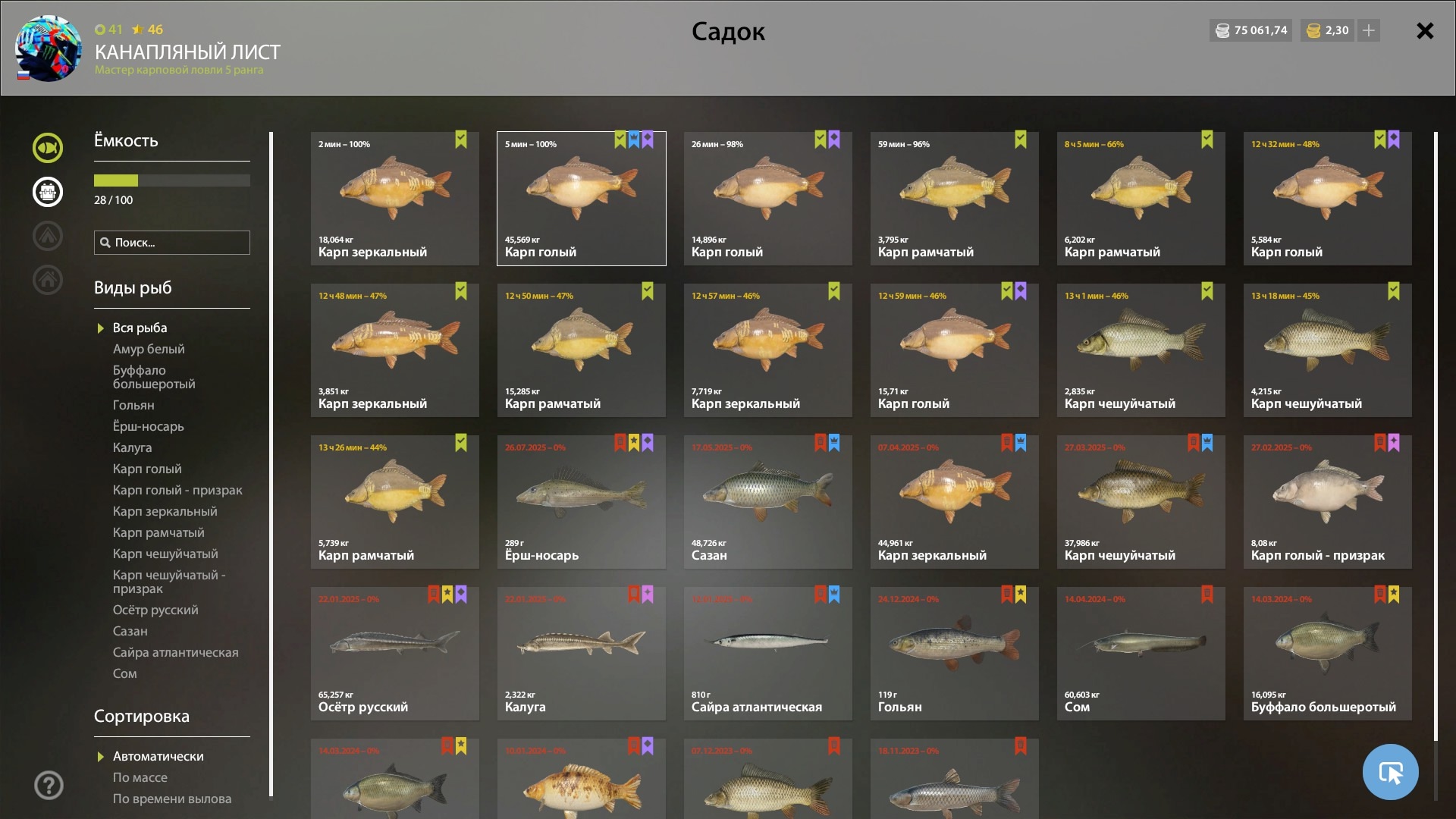The image size is (1456, 819).
Task: Select the 45,569 kg Карп голый card
Action: click(582, 199)
